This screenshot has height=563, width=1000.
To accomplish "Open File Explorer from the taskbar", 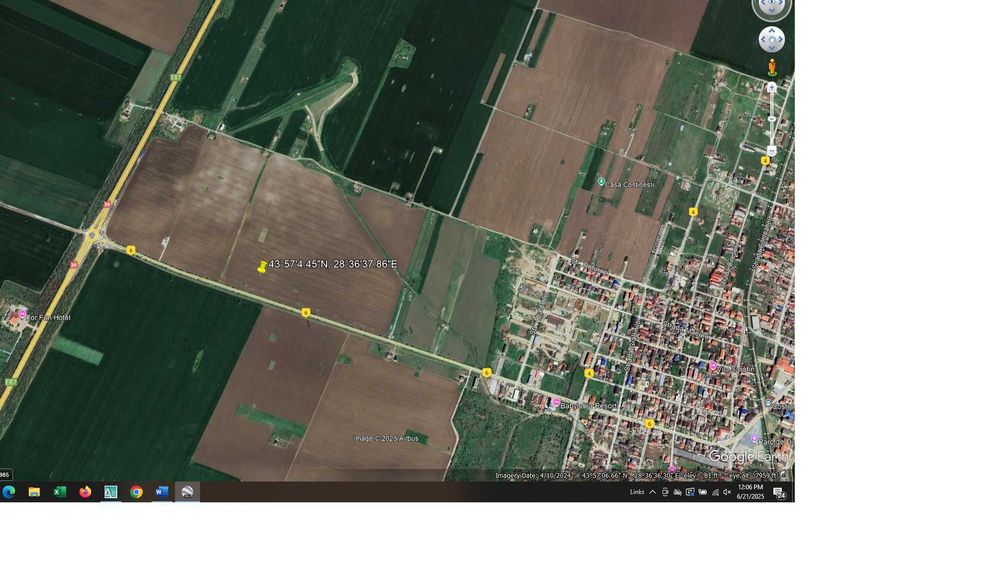I will click(34, 492).
